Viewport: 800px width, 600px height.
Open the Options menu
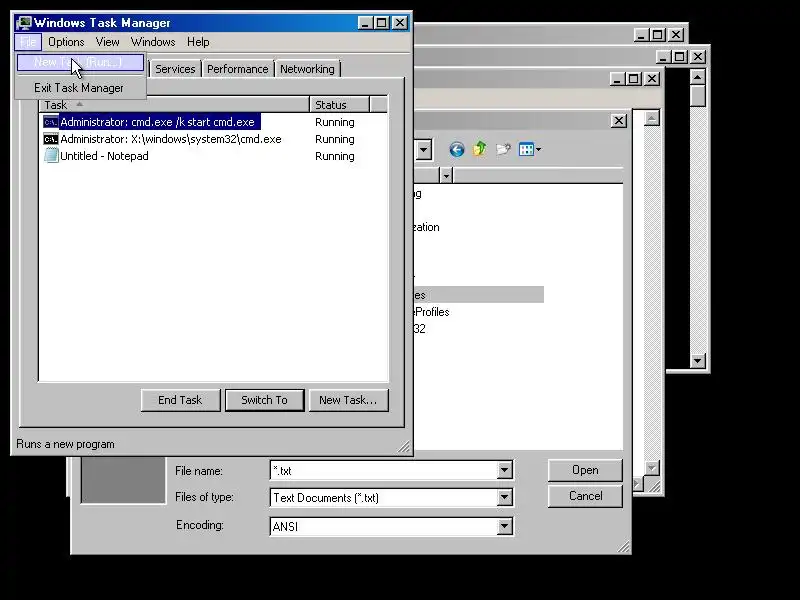click(x=66, y=42)
